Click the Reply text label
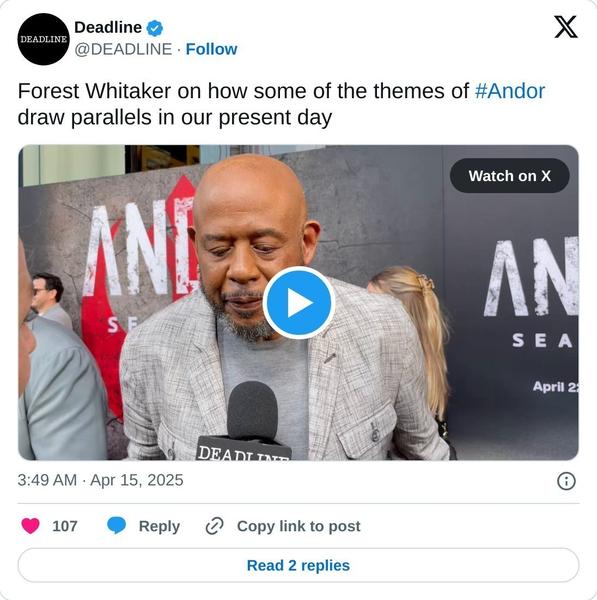The image size is (597, 600). (x=159, y=526)
